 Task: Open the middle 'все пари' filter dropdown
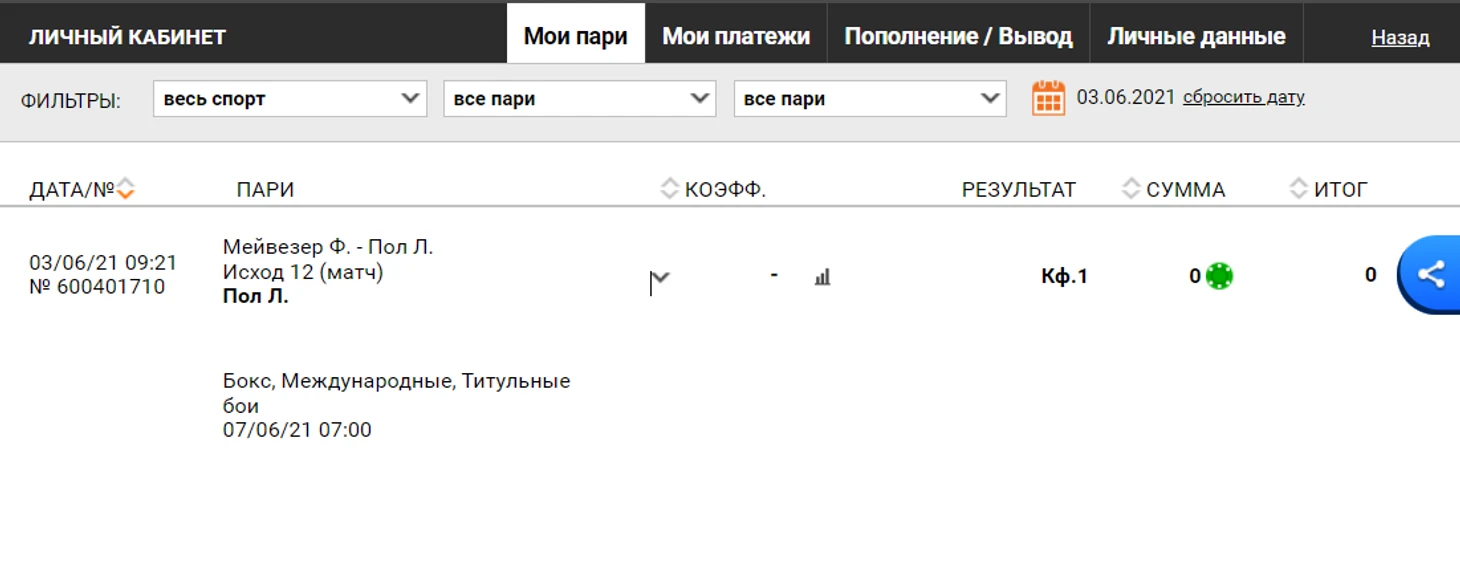580,99
